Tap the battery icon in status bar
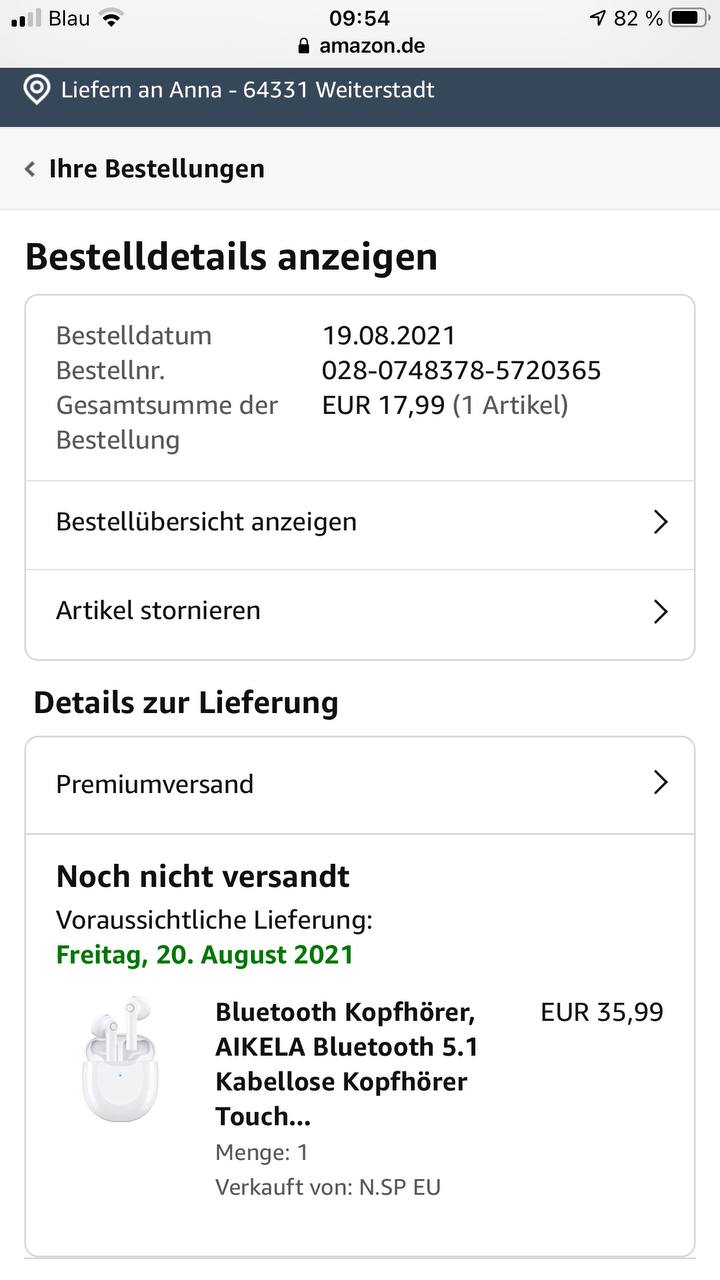720x1280 pixels. [688, 18]
